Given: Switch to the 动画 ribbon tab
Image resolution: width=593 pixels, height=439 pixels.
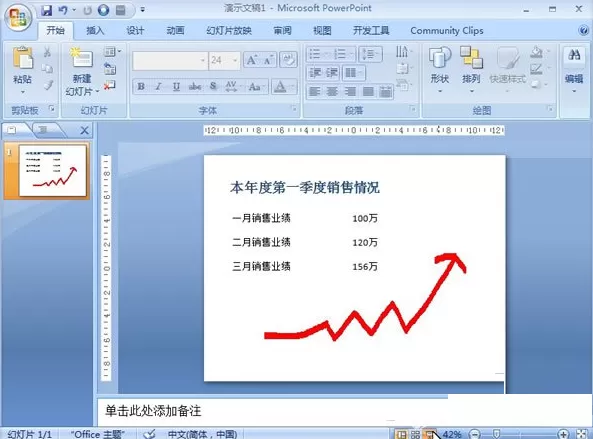Looking at the screenshot, I should 175,30.
